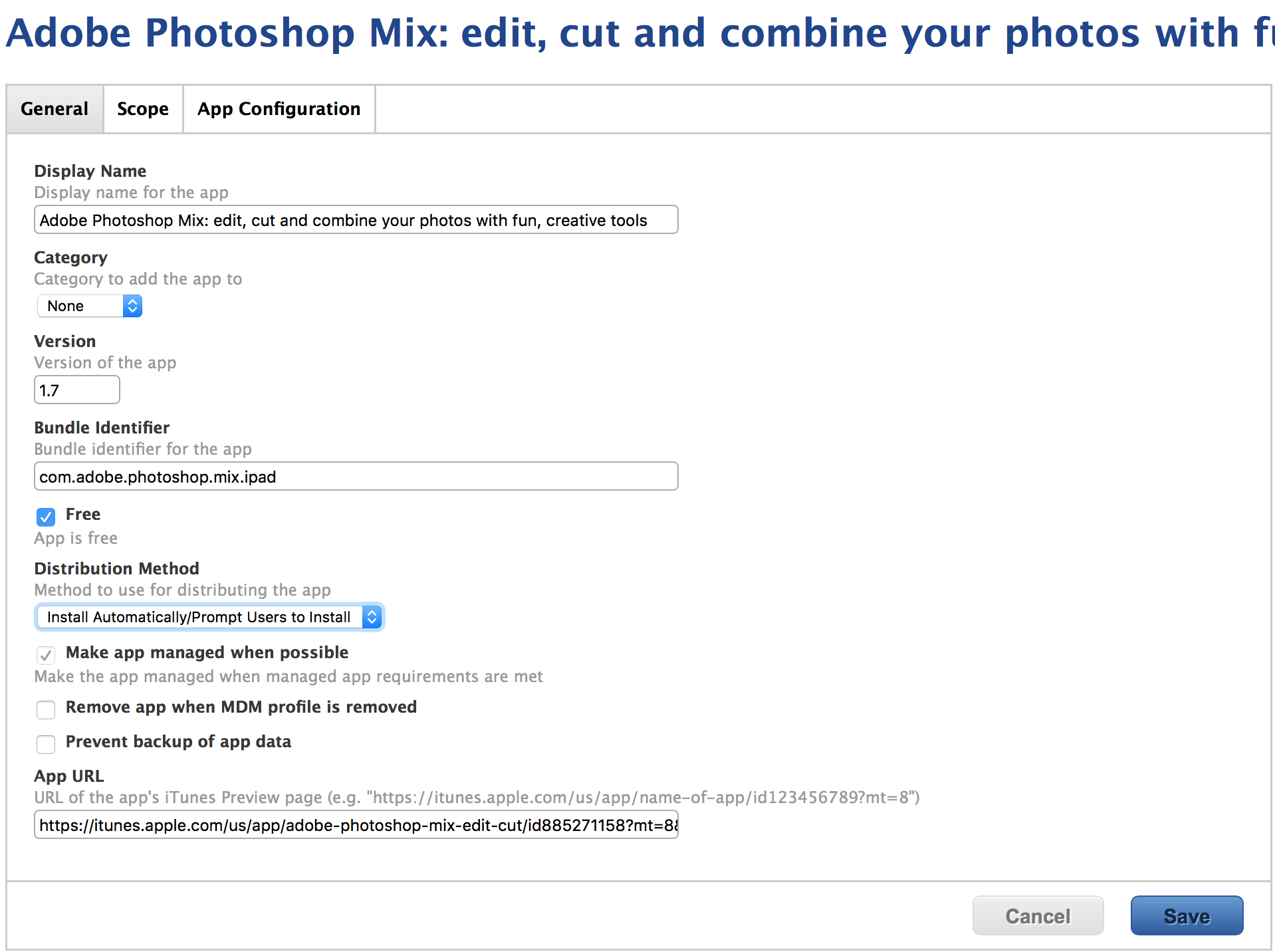Click the "Free" label text
Viewport: 1275px width, 952px height.
point(83,515)
